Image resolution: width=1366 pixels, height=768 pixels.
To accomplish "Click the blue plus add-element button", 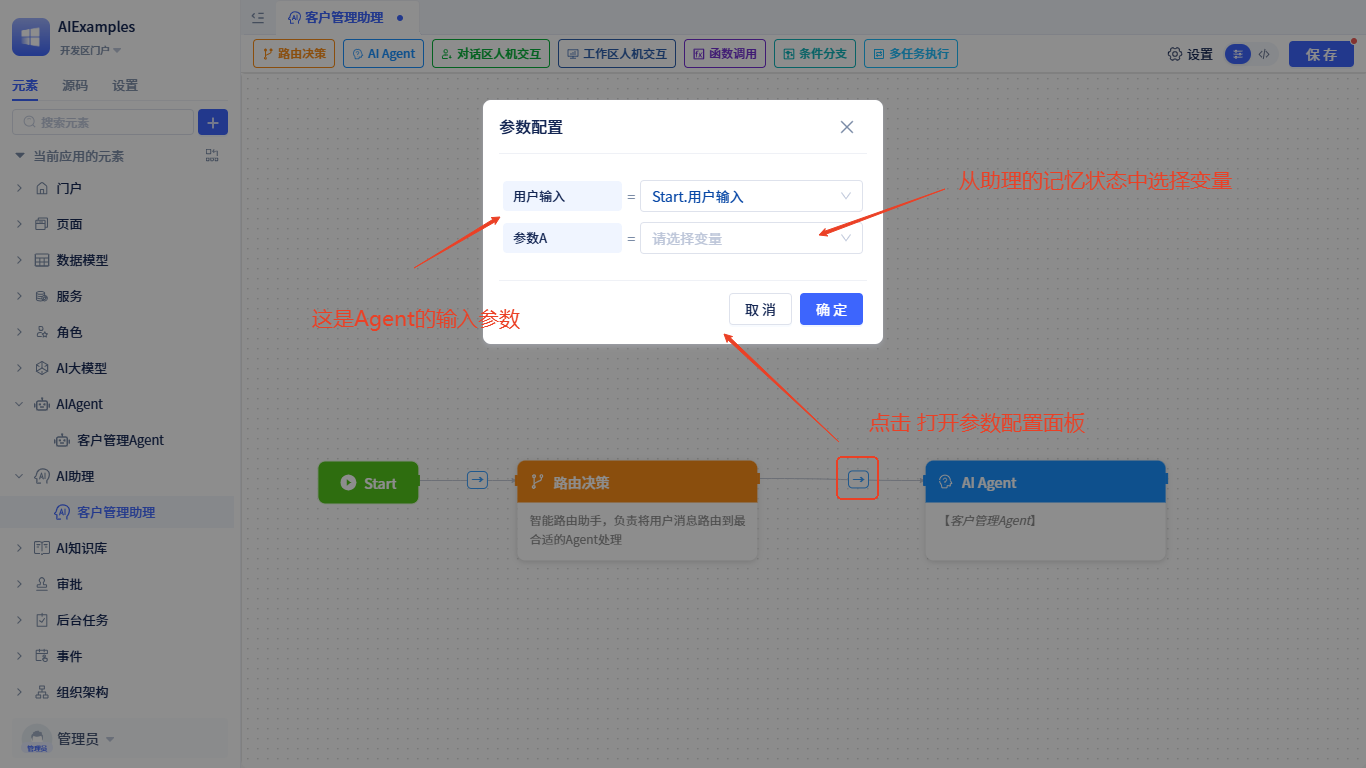I will 213,122.
